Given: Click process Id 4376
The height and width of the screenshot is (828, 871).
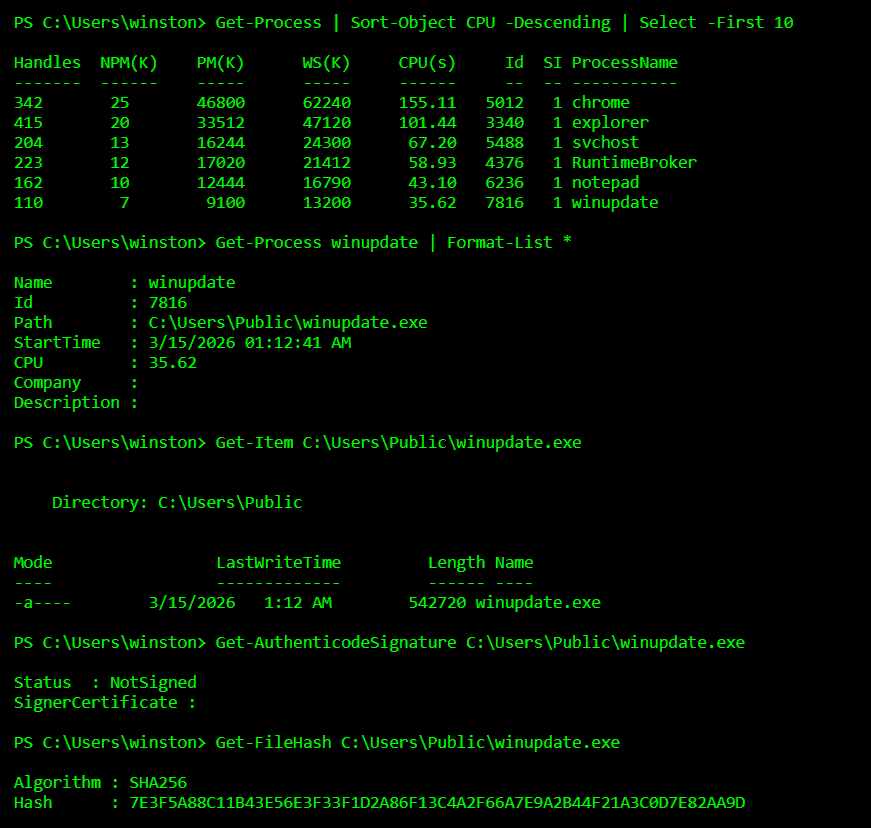Looking at the screenshot, I should [x=504, y=163].
